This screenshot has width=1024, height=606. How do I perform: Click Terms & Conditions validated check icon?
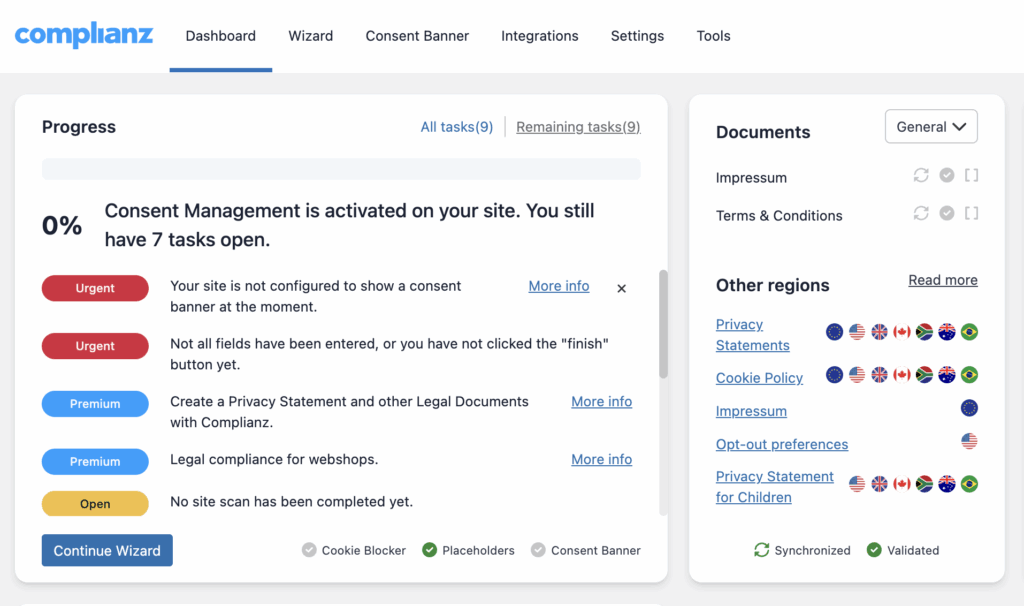pos(947,213)
